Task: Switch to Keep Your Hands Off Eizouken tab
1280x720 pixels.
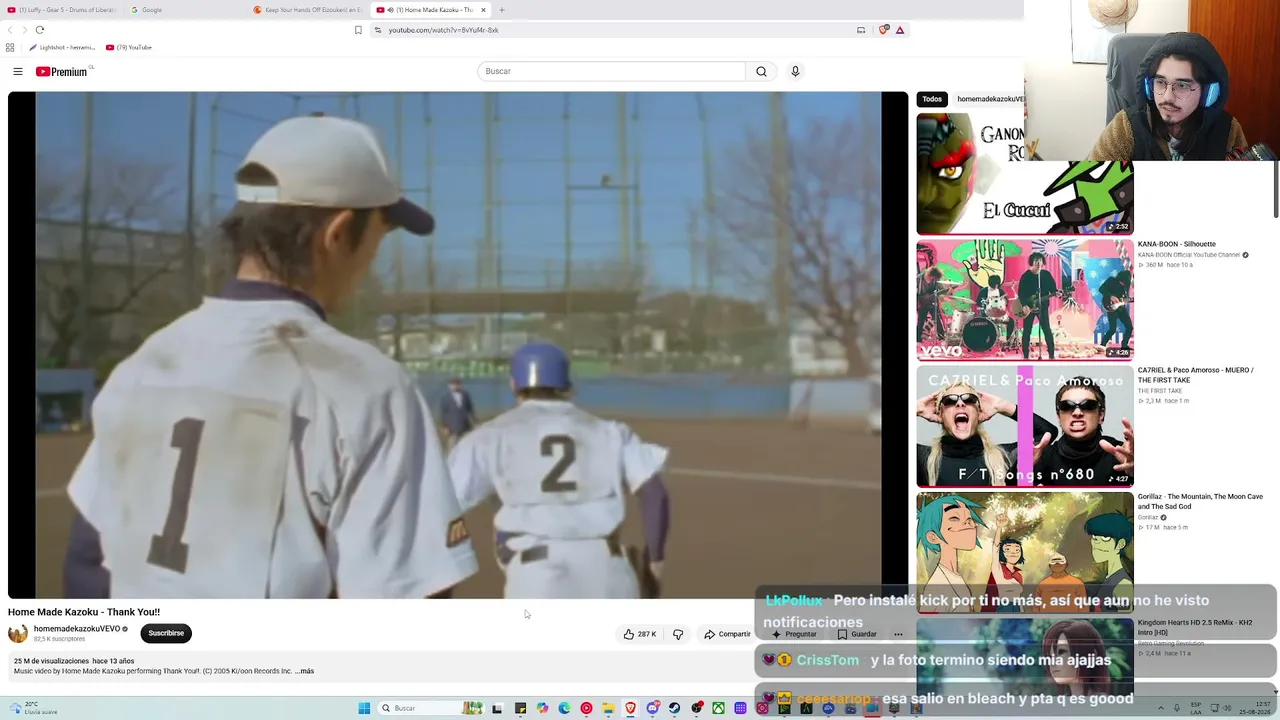Action: (308, 10)
